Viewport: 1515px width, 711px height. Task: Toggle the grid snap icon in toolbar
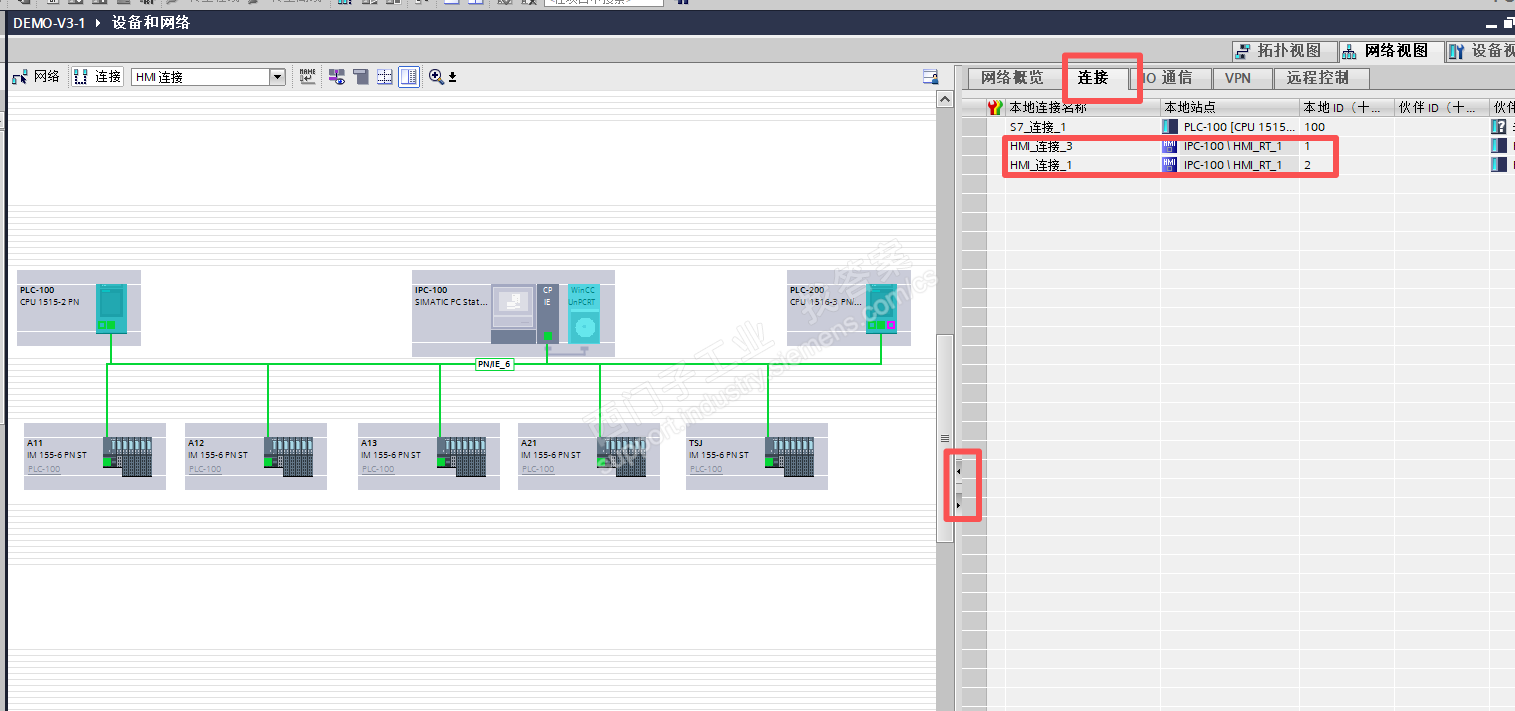click(x=385, y=77)
